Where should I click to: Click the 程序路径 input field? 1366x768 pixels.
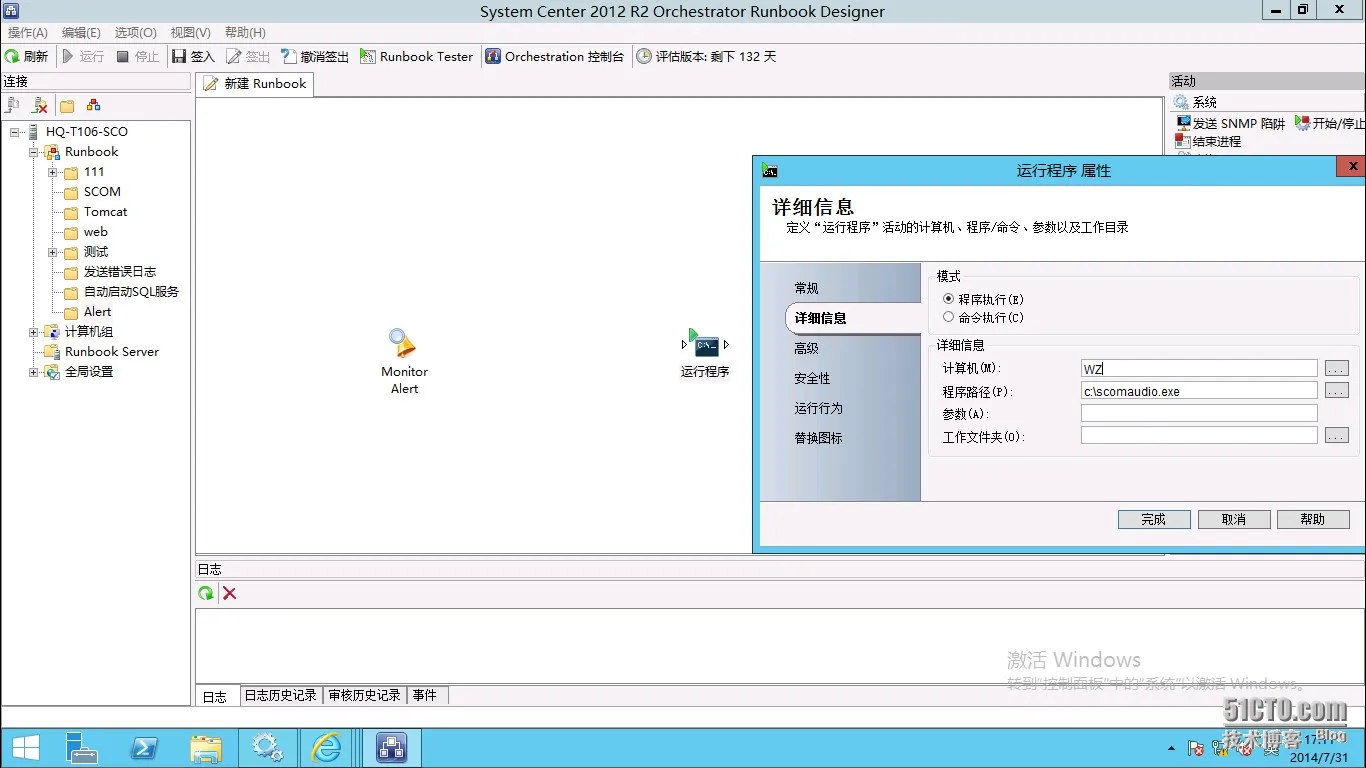tap(1199, 391)
